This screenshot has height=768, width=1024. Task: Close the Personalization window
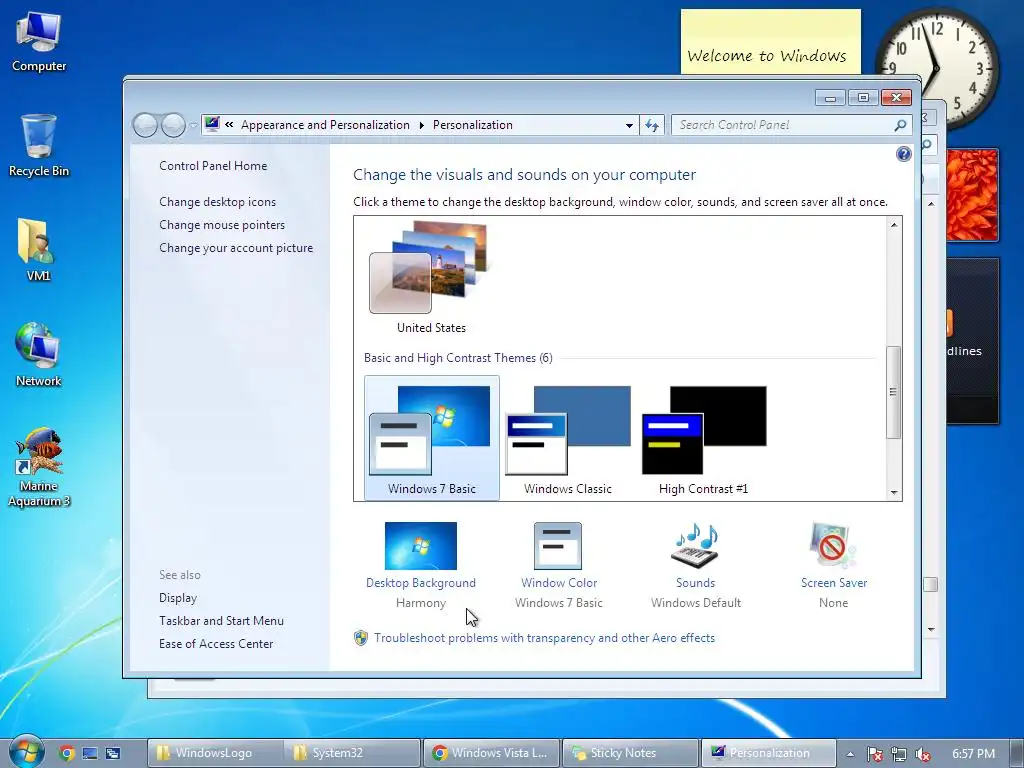[x=896, y=98]
